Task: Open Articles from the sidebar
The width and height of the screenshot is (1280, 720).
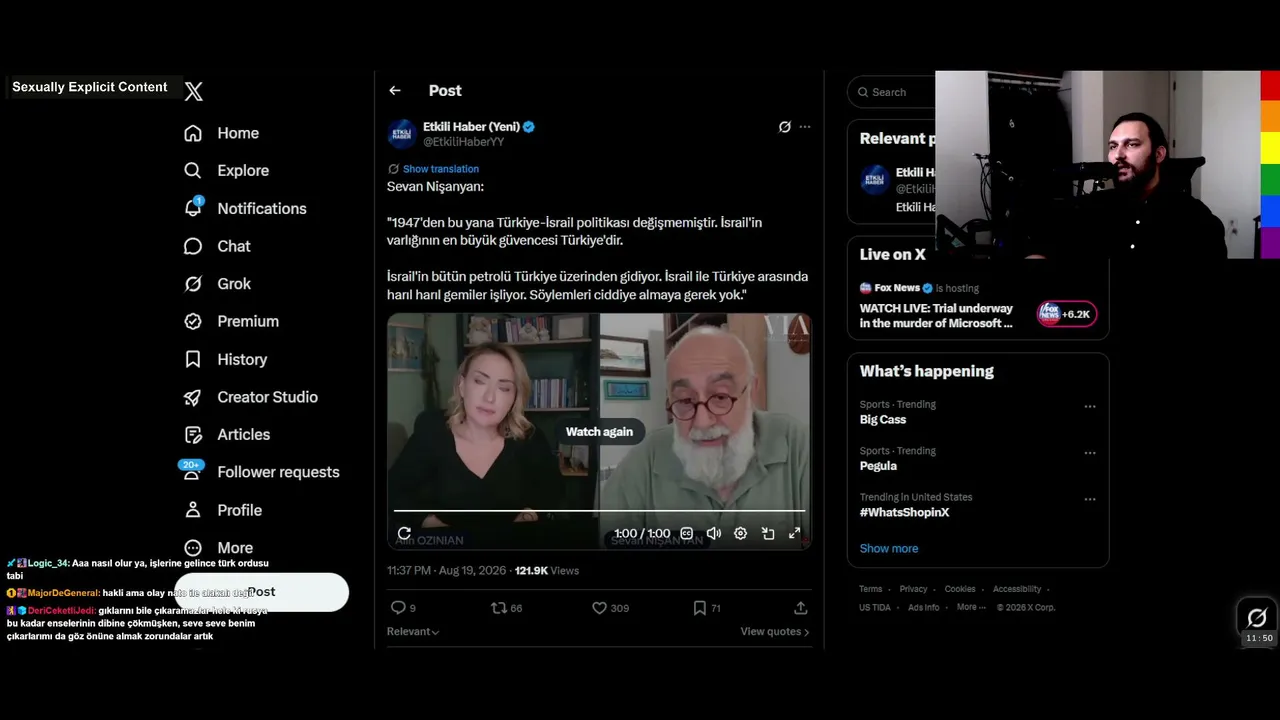Action: click(x=227, y=434)
